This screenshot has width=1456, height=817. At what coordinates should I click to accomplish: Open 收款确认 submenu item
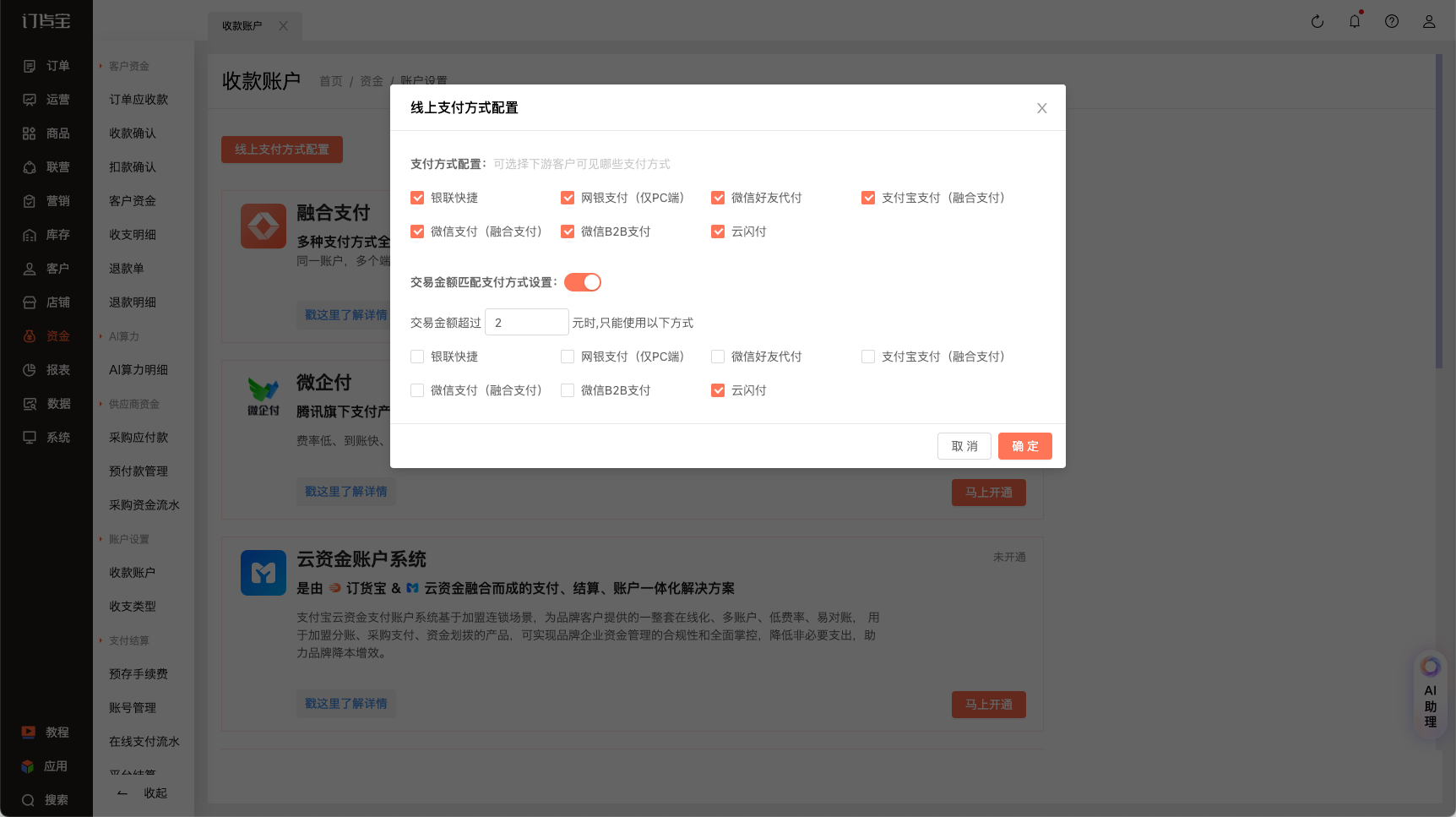[133, 133]
